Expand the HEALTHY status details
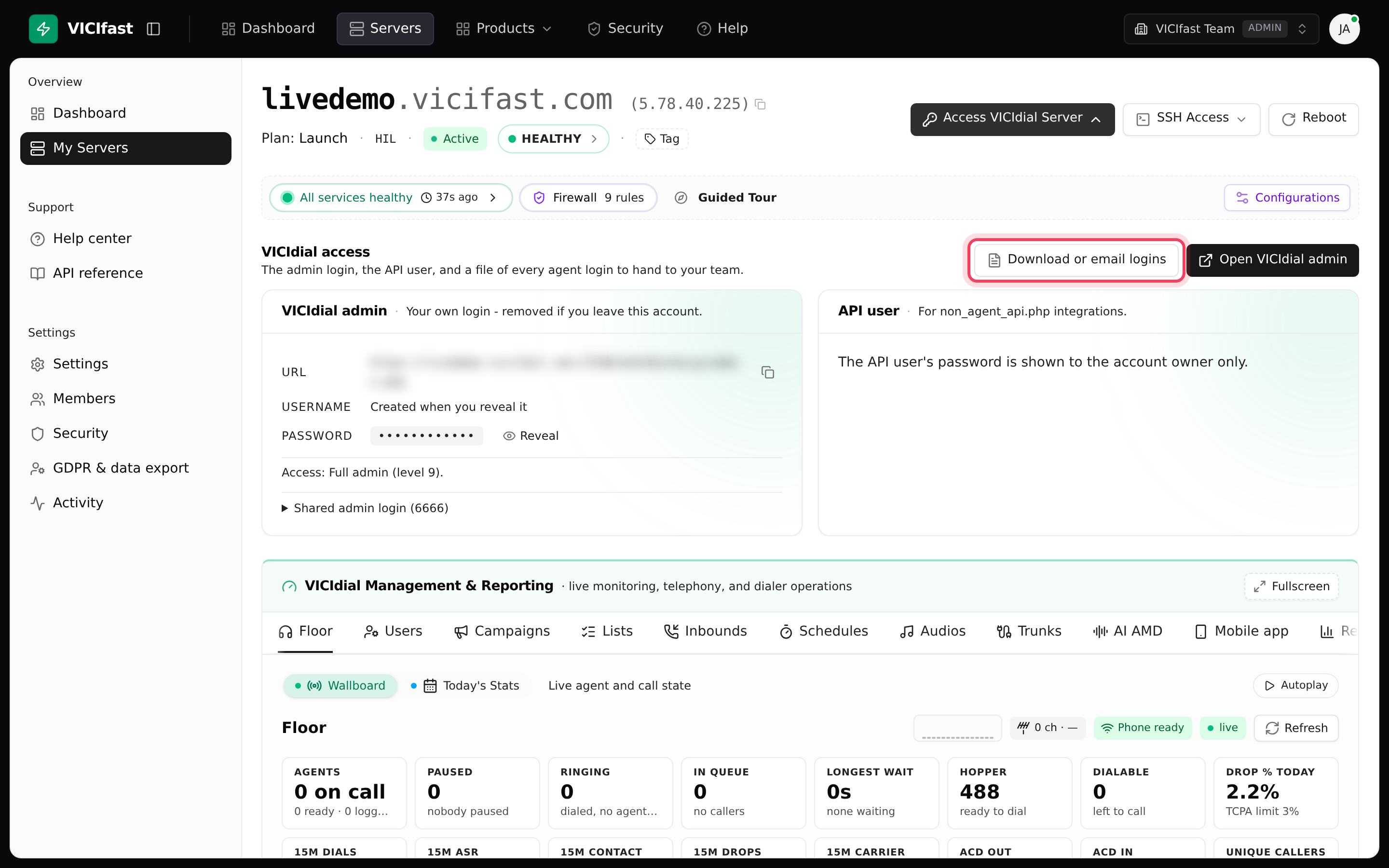Image resolution: width=1389 pixels, height=868 pixels. [x=553, y=139]
